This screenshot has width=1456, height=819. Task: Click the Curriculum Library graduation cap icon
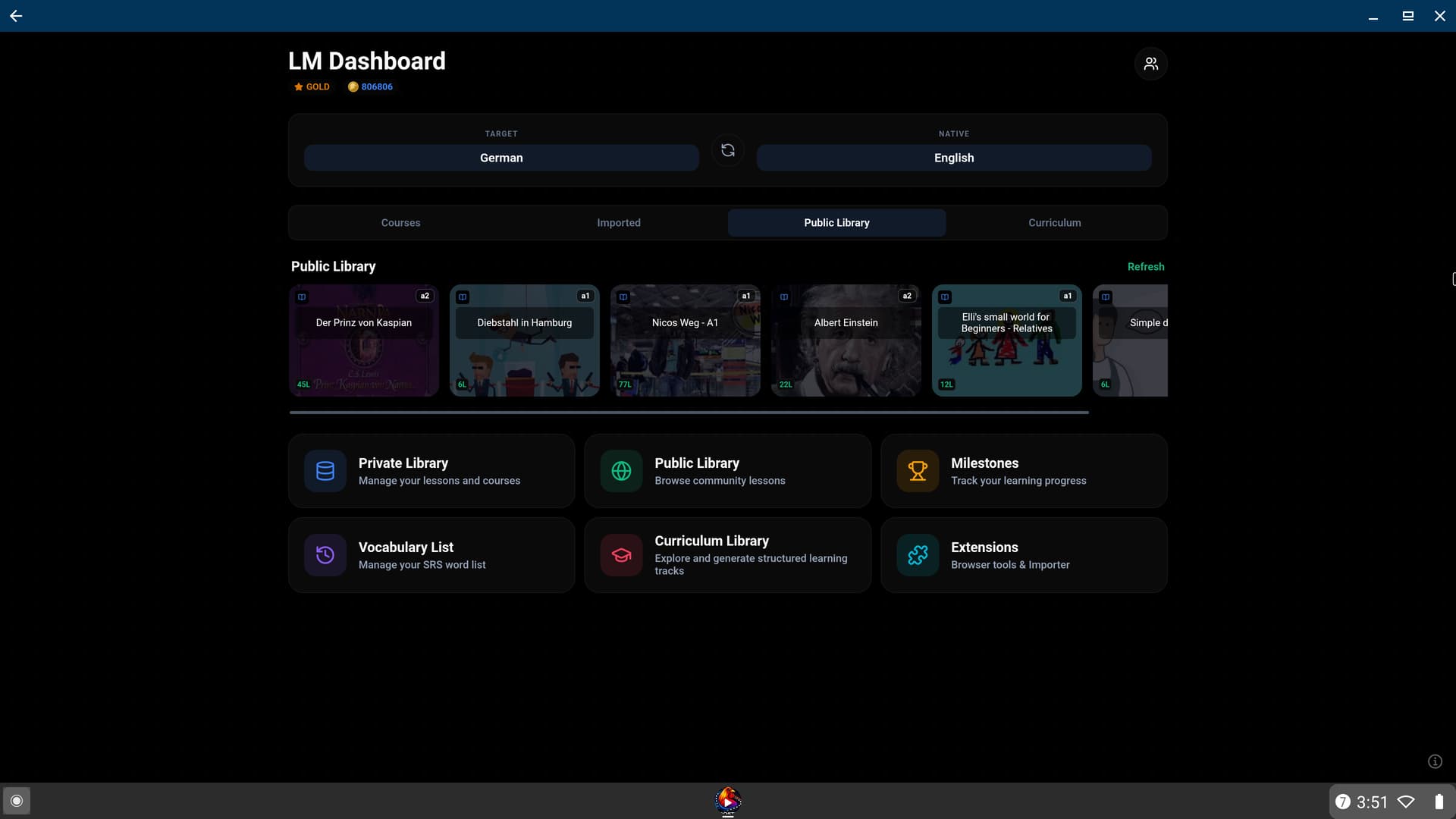[x=621, y=555]
